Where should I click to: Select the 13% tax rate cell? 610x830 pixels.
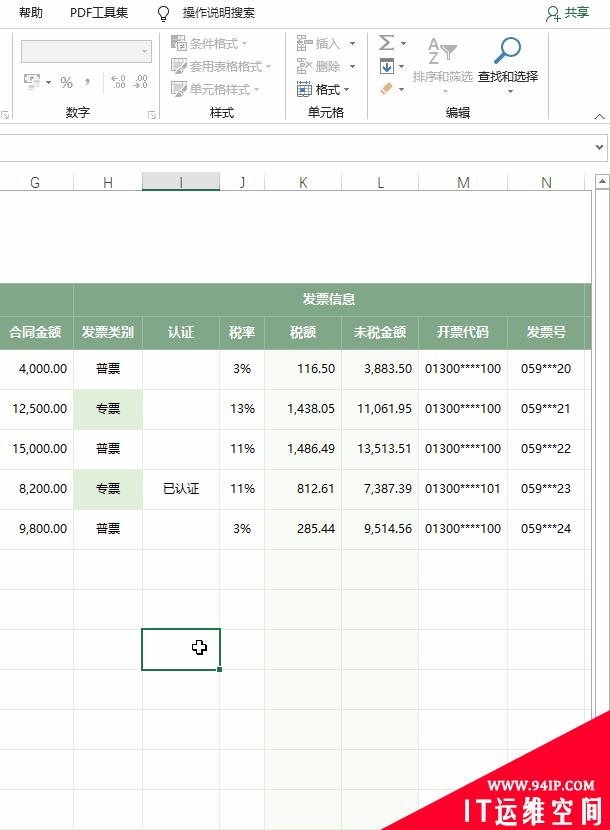click(242, 409)
